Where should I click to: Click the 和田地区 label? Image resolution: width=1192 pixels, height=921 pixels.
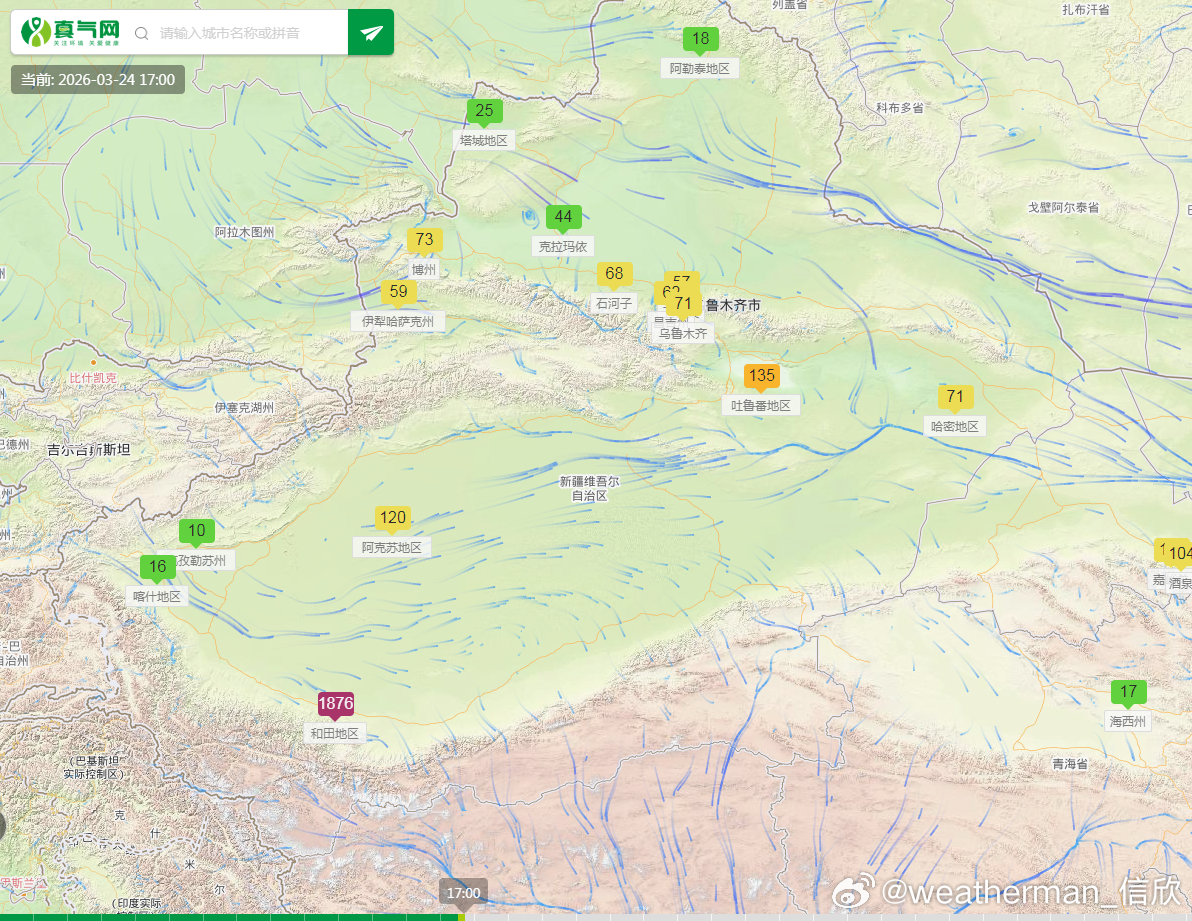click(x=334, y=733)
